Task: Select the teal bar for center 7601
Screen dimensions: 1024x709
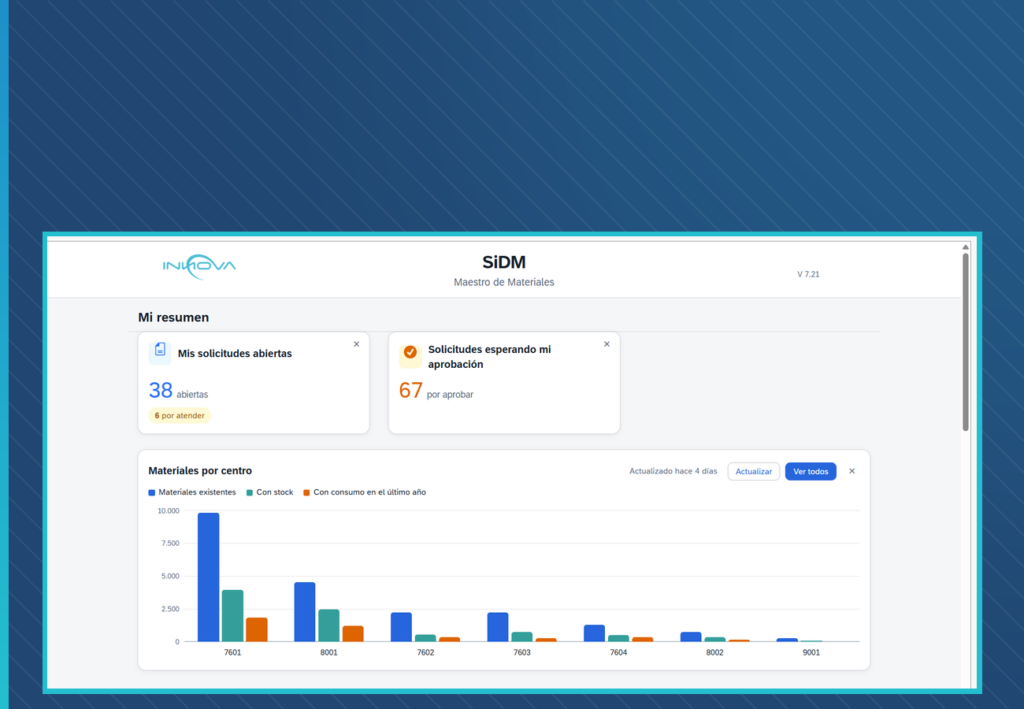Action: pyautogui.click(x=232, y=616)
